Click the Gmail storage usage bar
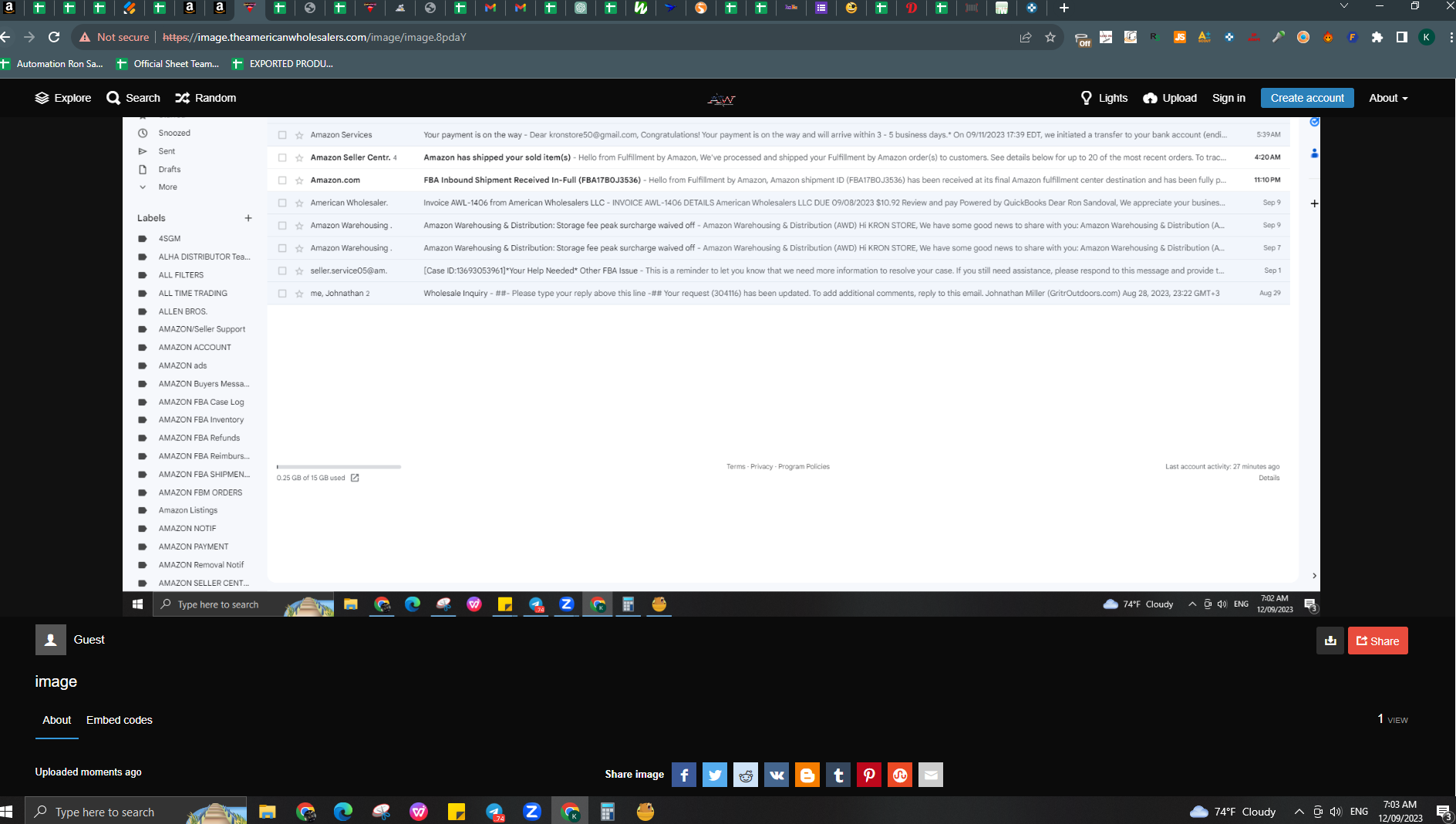 [339, 467]
